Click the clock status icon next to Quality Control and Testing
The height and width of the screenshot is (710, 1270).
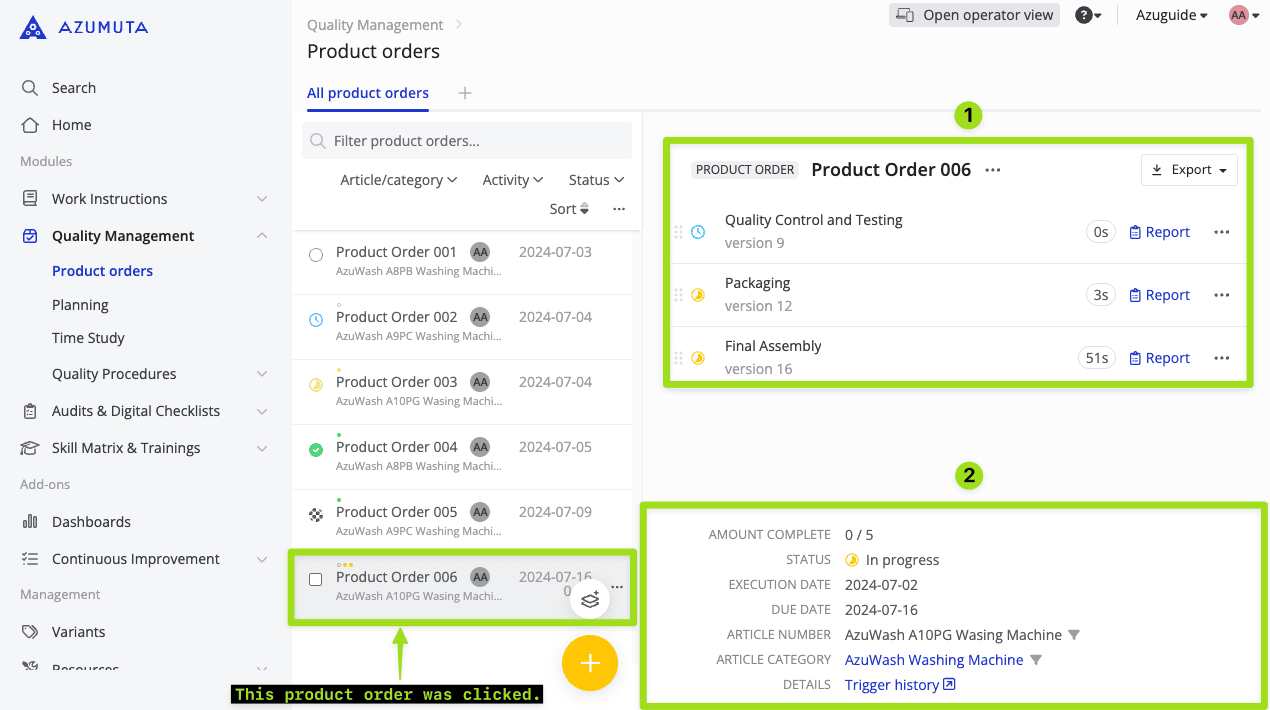[x=697, y=231]
